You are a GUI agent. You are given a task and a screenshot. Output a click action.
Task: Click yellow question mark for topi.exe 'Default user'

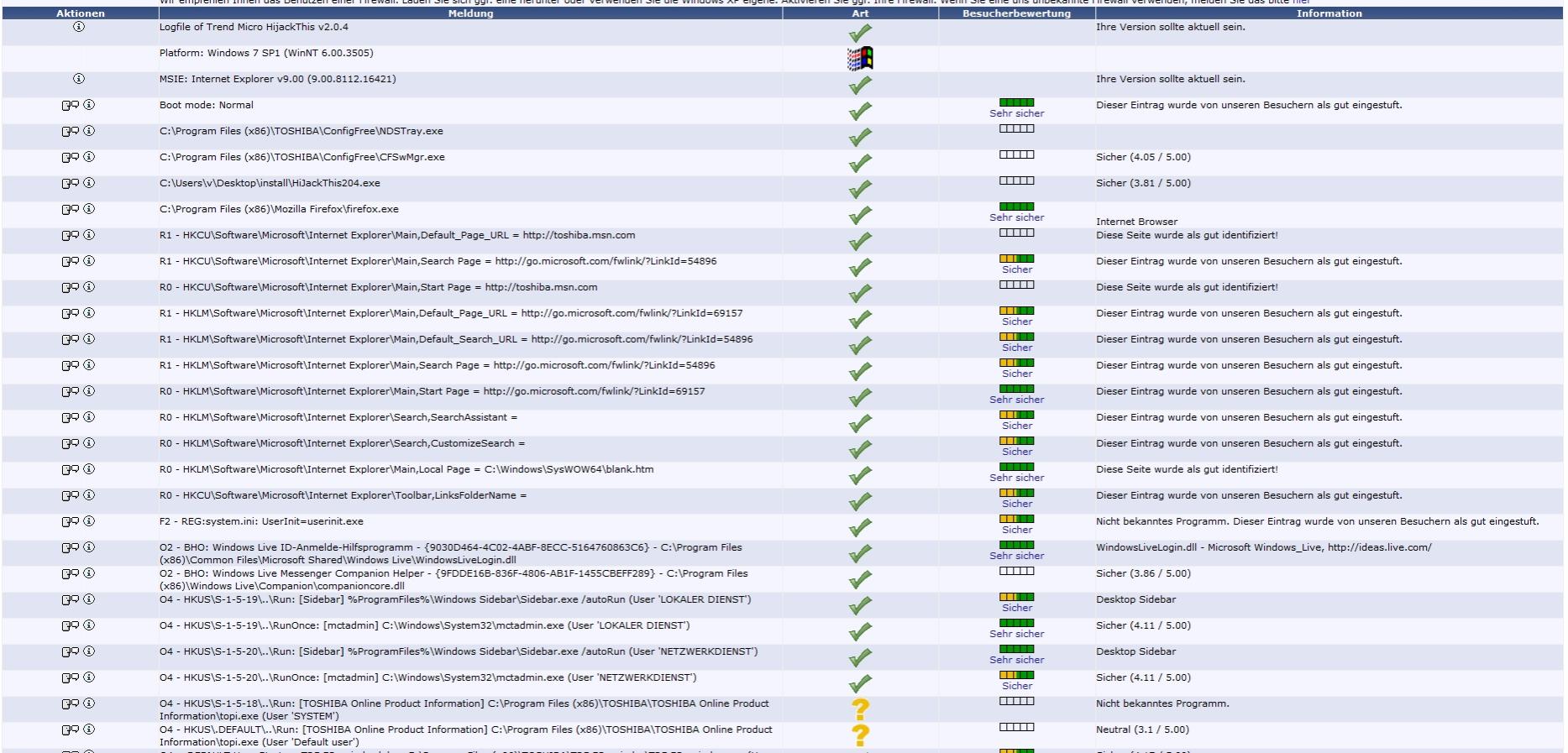[860, 735]
